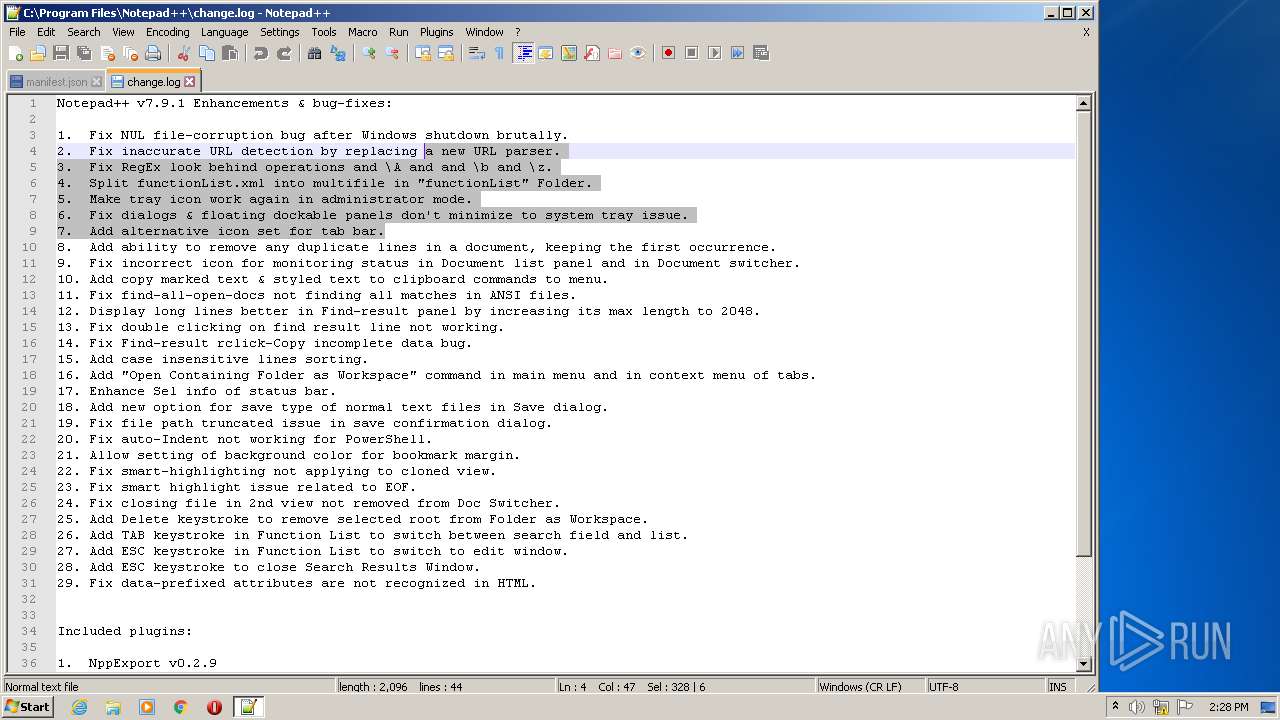The height and width of the screenshot is (720, 1280).
Task: Click the vertical scrollbar up arrow
Action: coord(1083,103)
